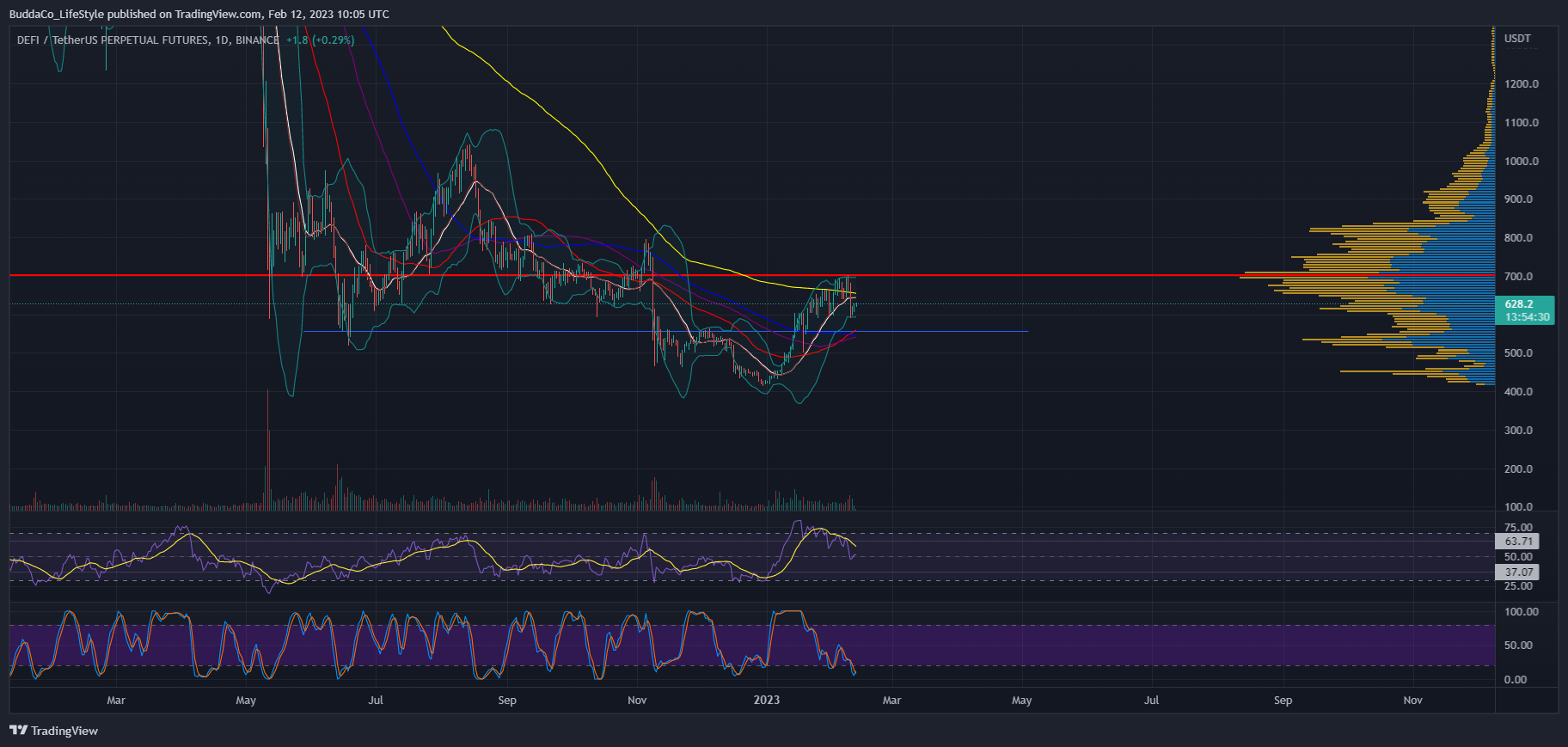Select the 628.2 current price tag
Image resolution: width=1568 pixels, height=747 pixels.
[1519, 303]
